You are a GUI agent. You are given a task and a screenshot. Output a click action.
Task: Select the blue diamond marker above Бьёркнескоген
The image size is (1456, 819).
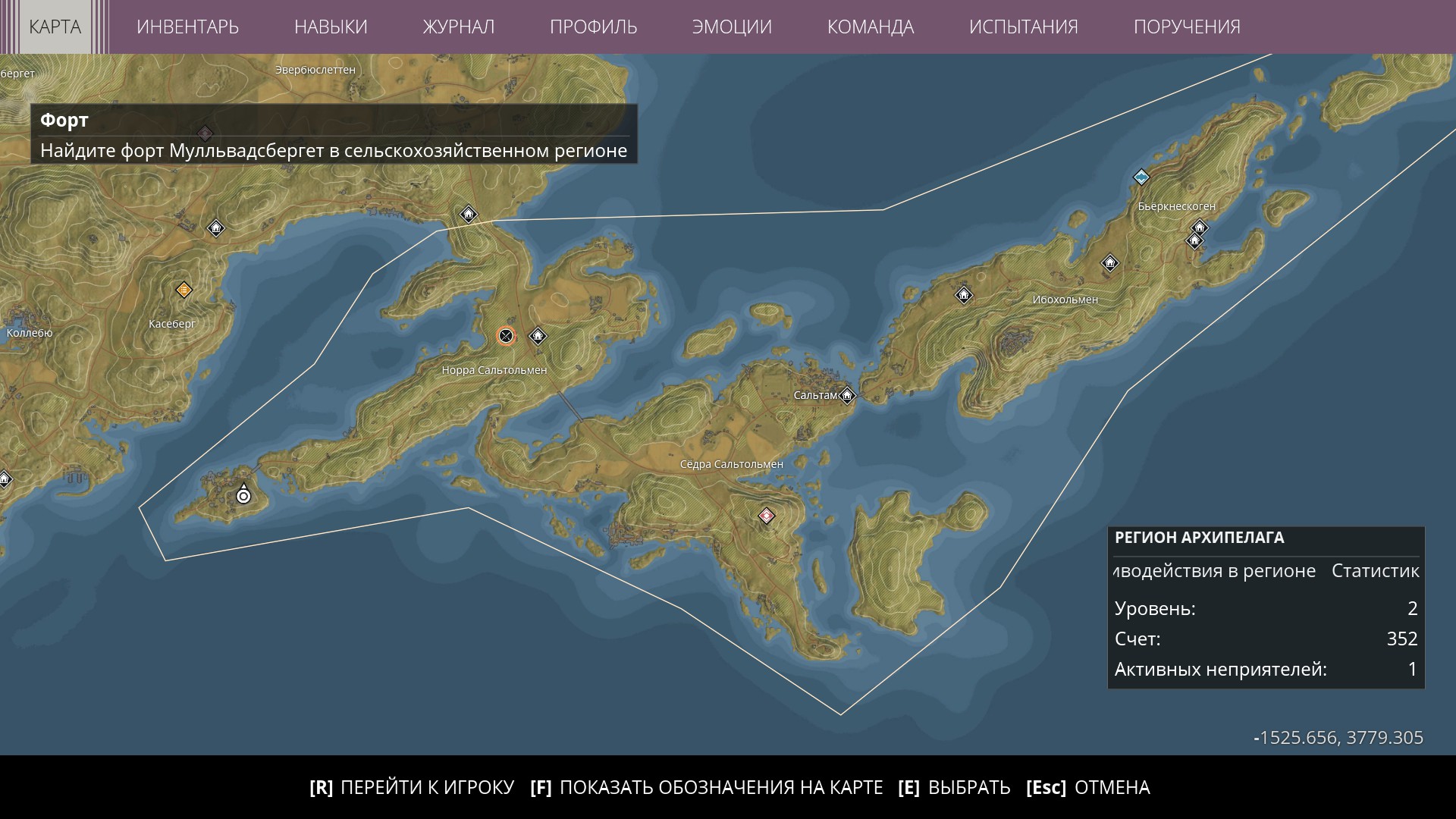pos(1141,177)
